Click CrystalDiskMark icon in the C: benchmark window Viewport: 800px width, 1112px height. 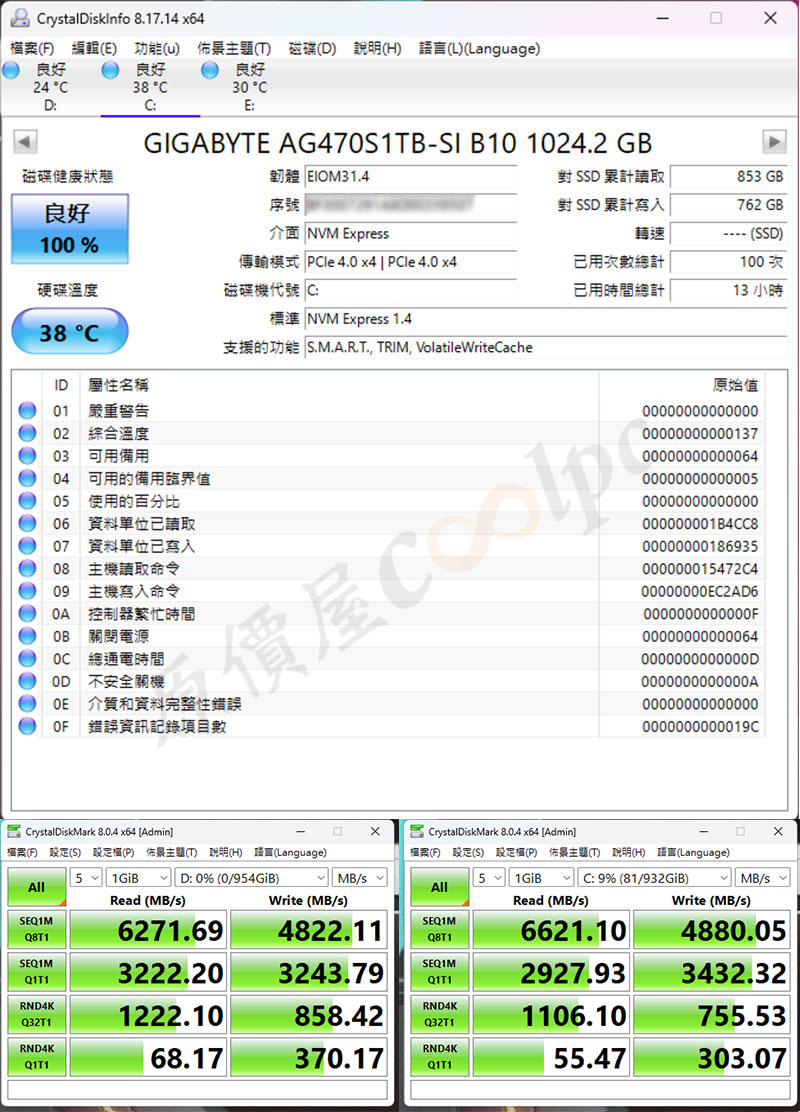[x=417, y=831]
